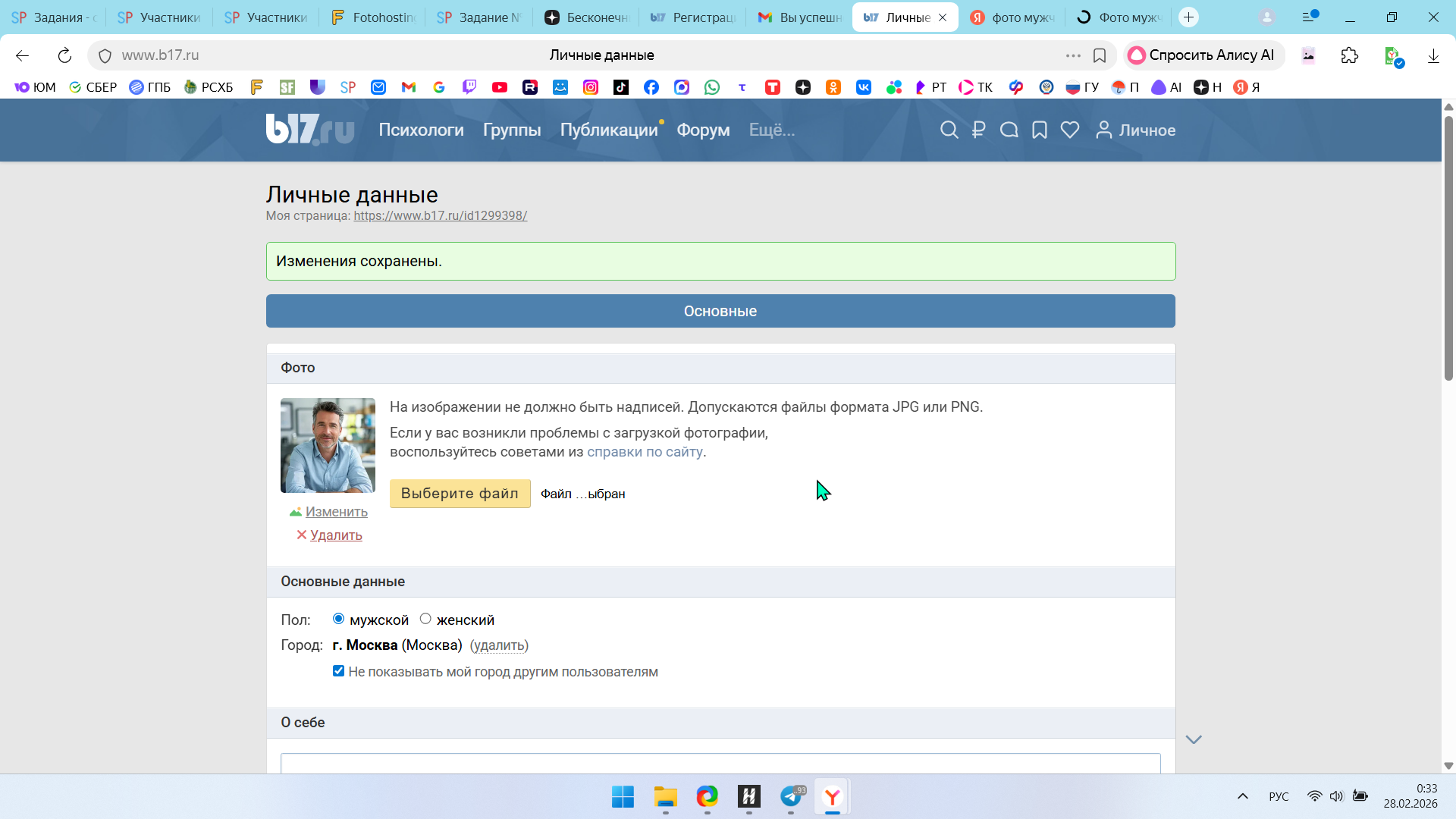Open the Психологи menu item

click(x=421, y=130)
